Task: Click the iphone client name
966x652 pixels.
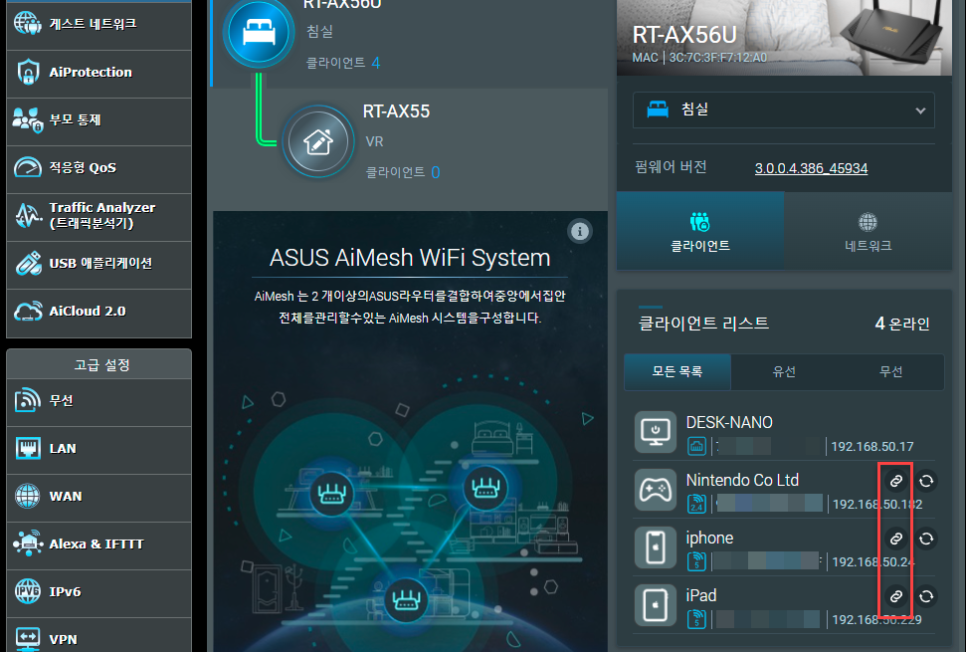Action: click(709, 538)
